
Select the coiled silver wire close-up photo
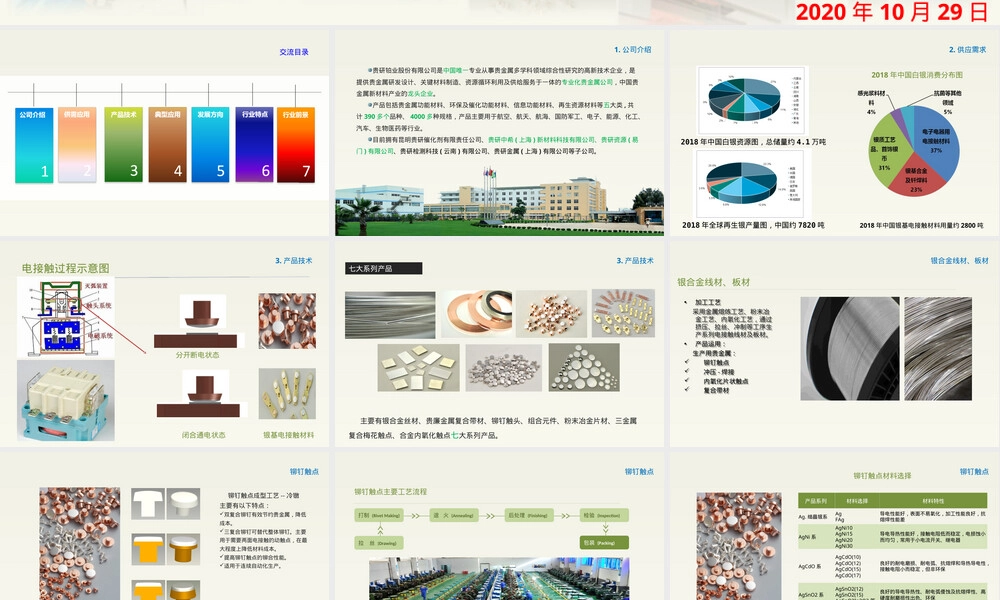tap(938, 348)
